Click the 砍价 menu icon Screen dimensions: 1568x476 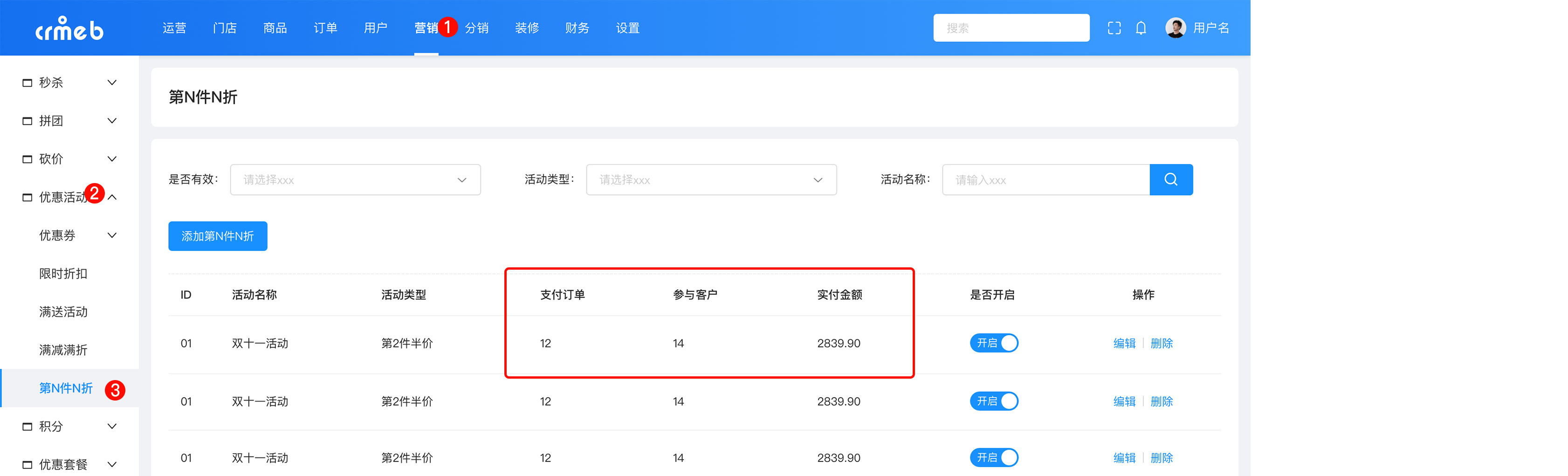point(28,159)
